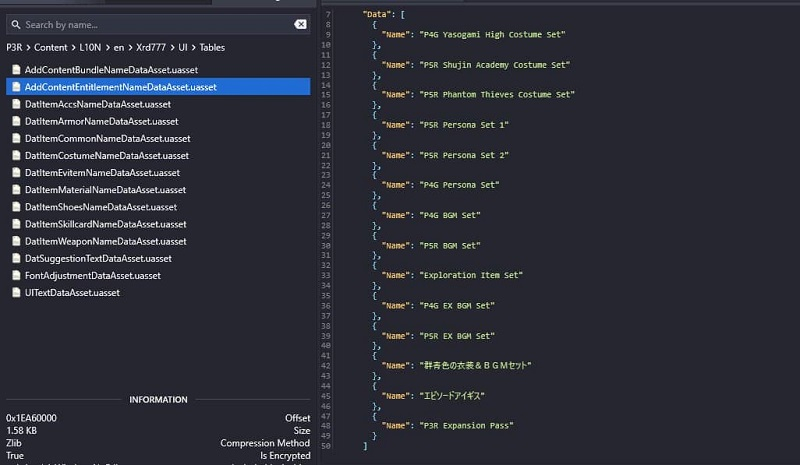Click the magnifier icon in search bar
This screenshot has width=800, height=465.
click(16, 24)
